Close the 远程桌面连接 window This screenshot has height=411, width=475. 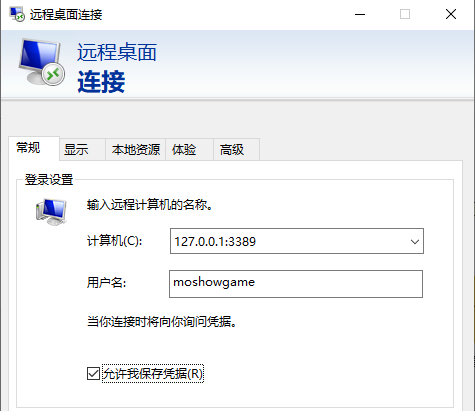(x=451, y=14)
